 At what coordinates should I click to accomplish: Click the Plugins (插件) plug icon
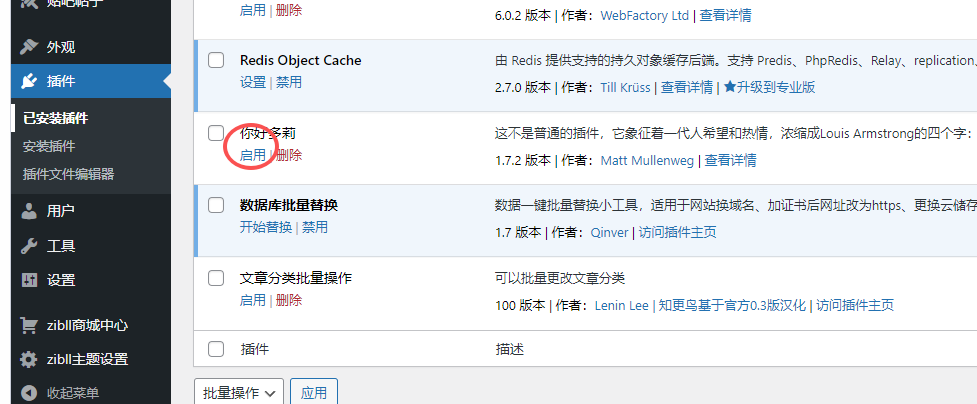[29, 81]
